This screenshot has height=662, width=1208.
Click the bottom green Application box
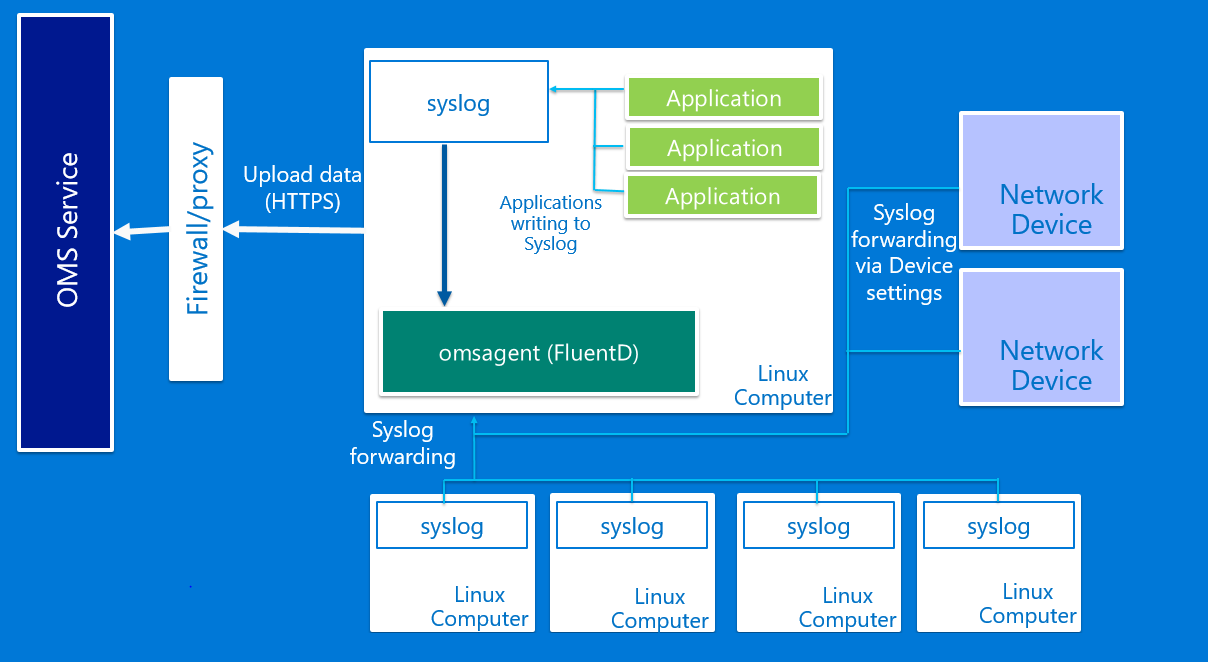click(x=722, y=196)
